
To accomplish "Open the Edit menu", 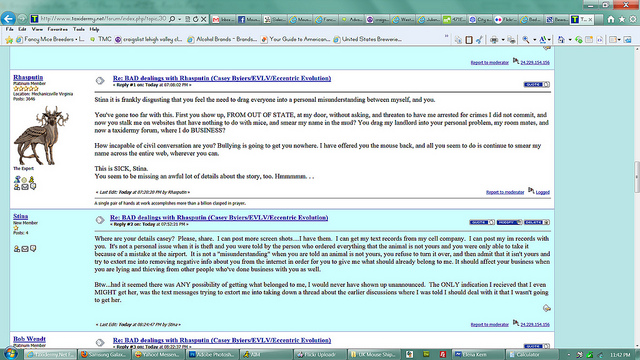I will (22, 29).
